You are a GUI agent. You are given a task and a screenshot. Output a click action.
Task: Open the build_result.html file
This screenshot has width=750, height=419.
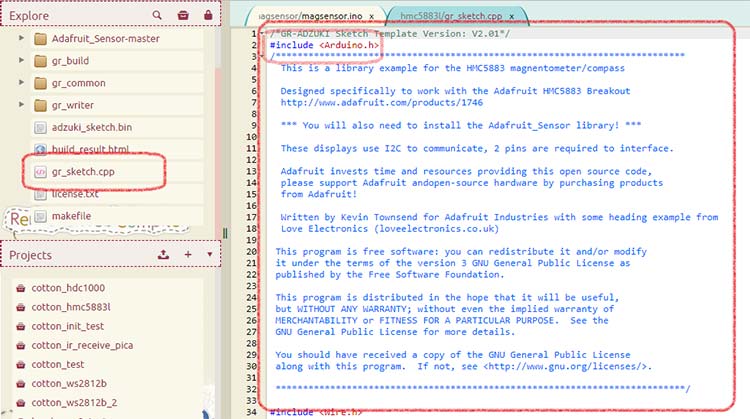tap(118, 149)
